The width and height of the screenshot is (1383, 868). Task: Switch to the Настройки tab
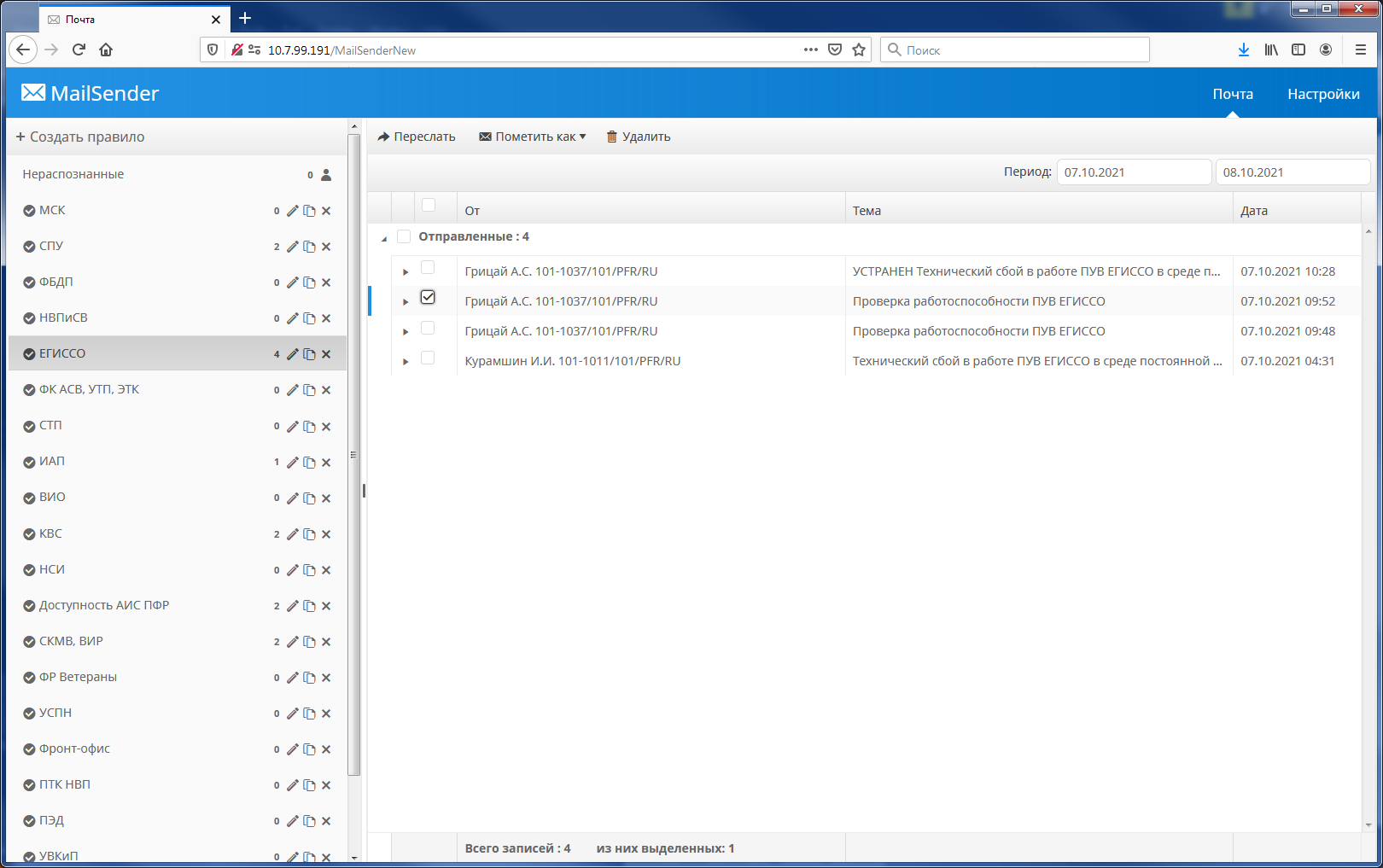(x=1322, y=94)
